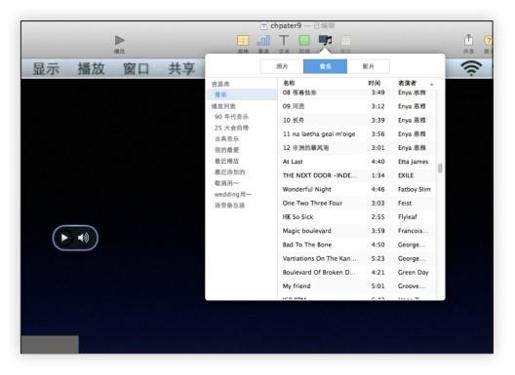Sort by the artist column header
Screen dimensions: 515x375
[x=407, y=83]
